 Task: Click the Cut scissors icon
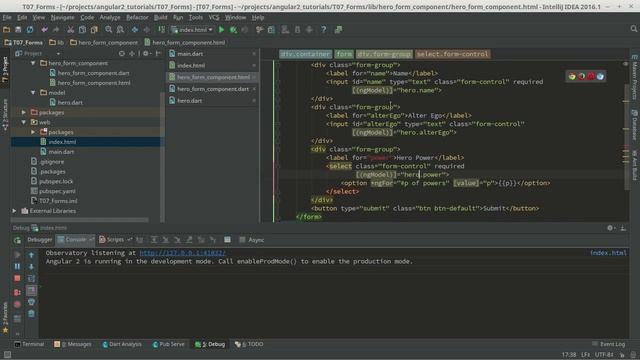(x=71, y=30)
